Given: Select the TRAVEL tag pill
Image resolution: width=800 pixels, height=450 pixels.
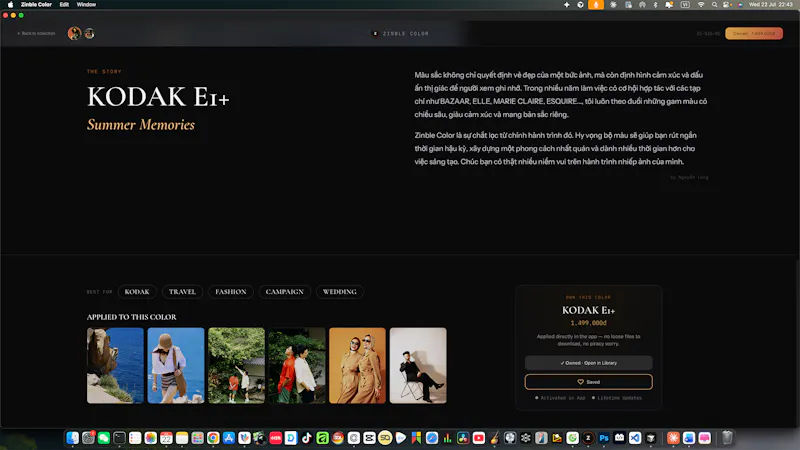Looking at the screenshot, I should tap(182, 292).
